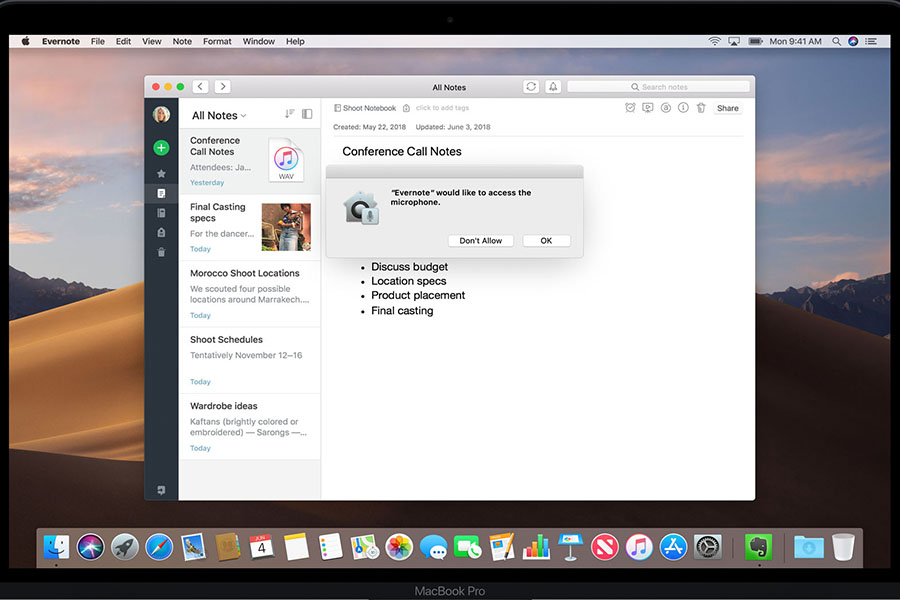900x600 pixels.
Task: Click the Conference Call Notes title in editor
Action: coord(402,152)
